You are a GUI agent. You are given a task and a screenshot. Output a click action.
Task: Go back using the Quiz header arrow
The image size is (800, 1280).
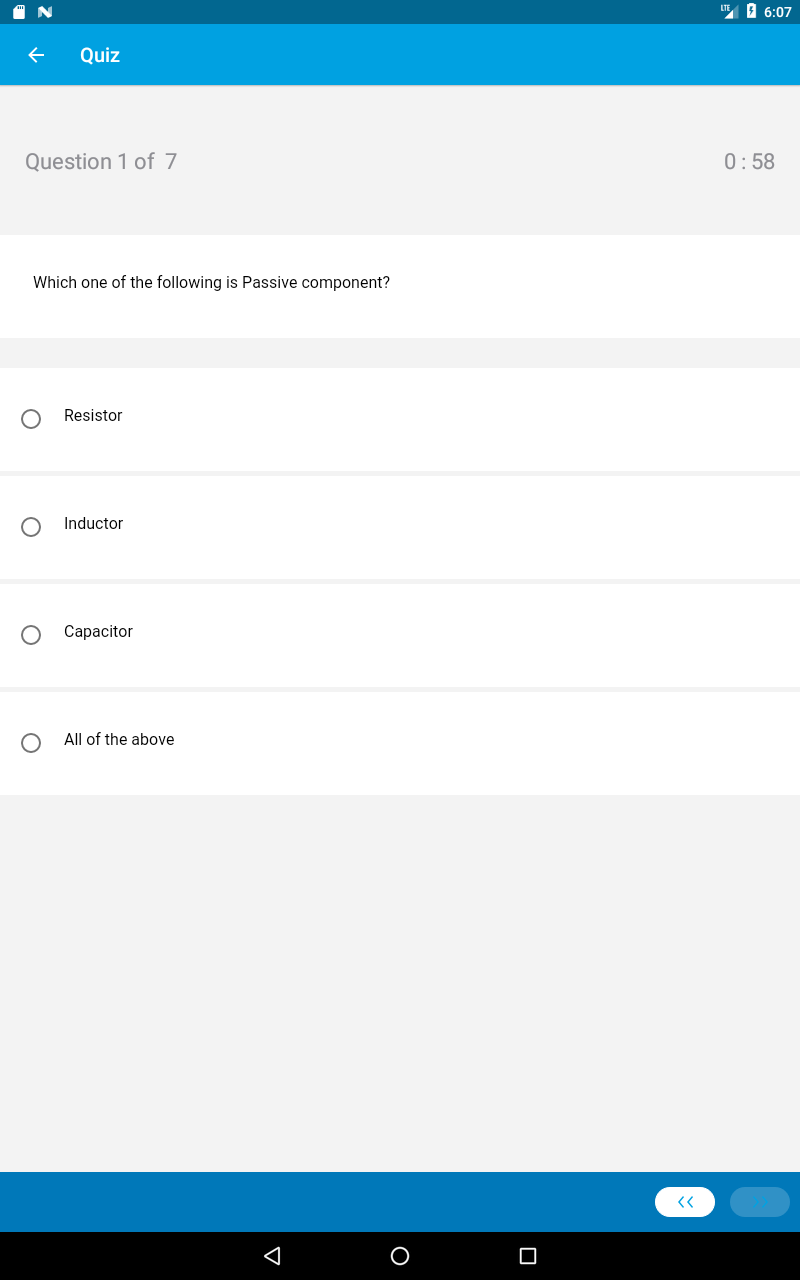click(36, 55)
